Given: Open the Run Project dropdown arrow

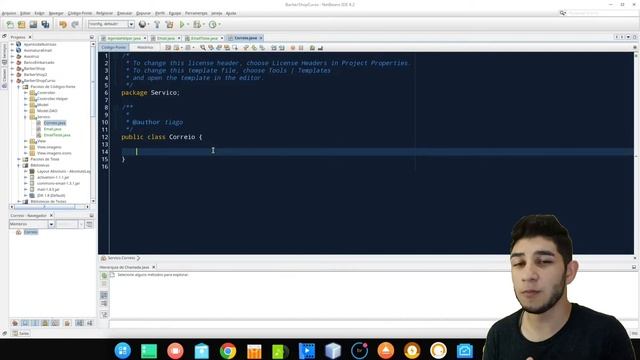Looking at the screenshot, I should pyautogui.click(x=188, y=24).
